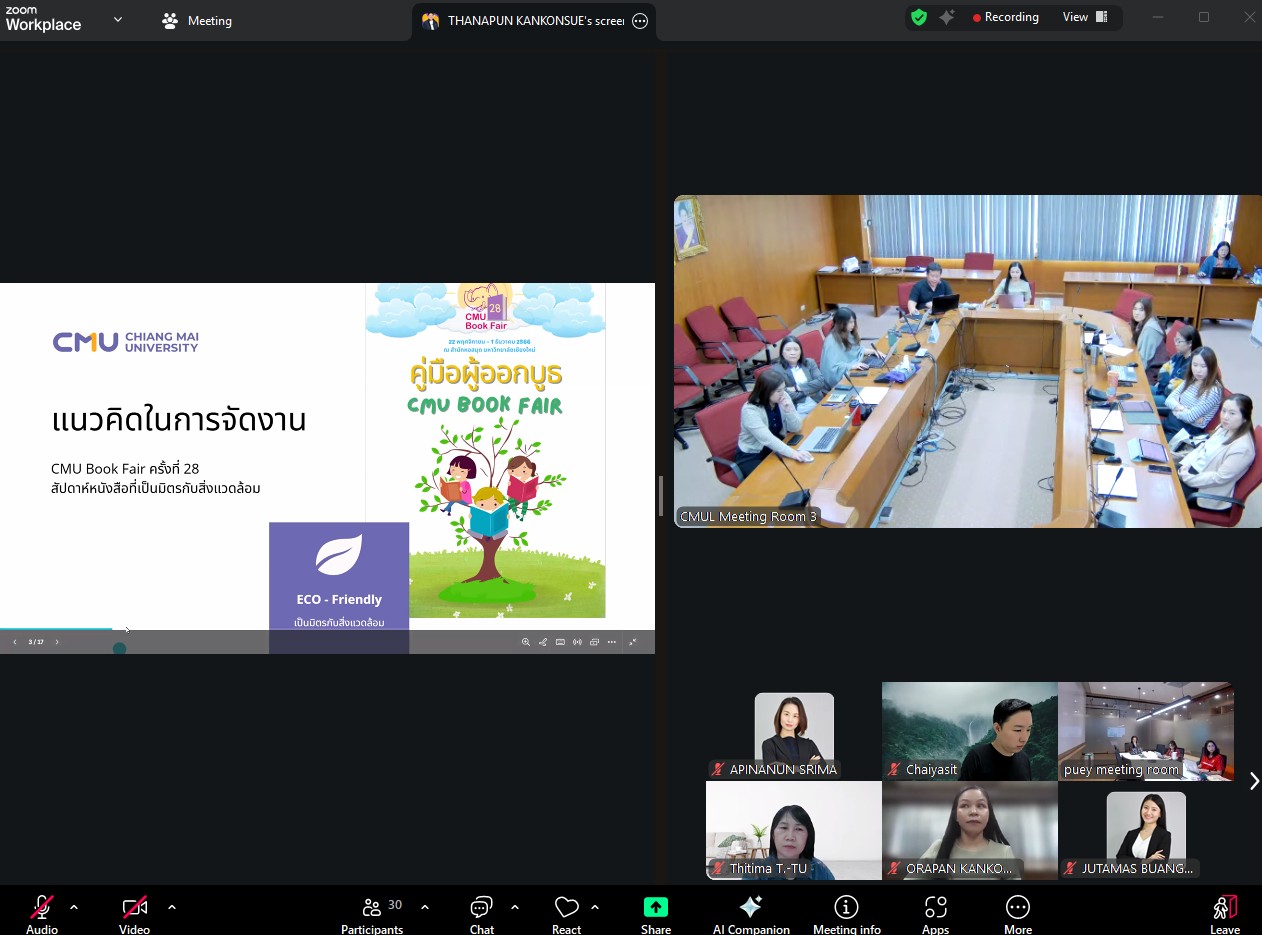The width and height of the screenshot is (1262, 935).
Task: Select the CMUL Meeting Room 3 video
Action: click(968, 361)
